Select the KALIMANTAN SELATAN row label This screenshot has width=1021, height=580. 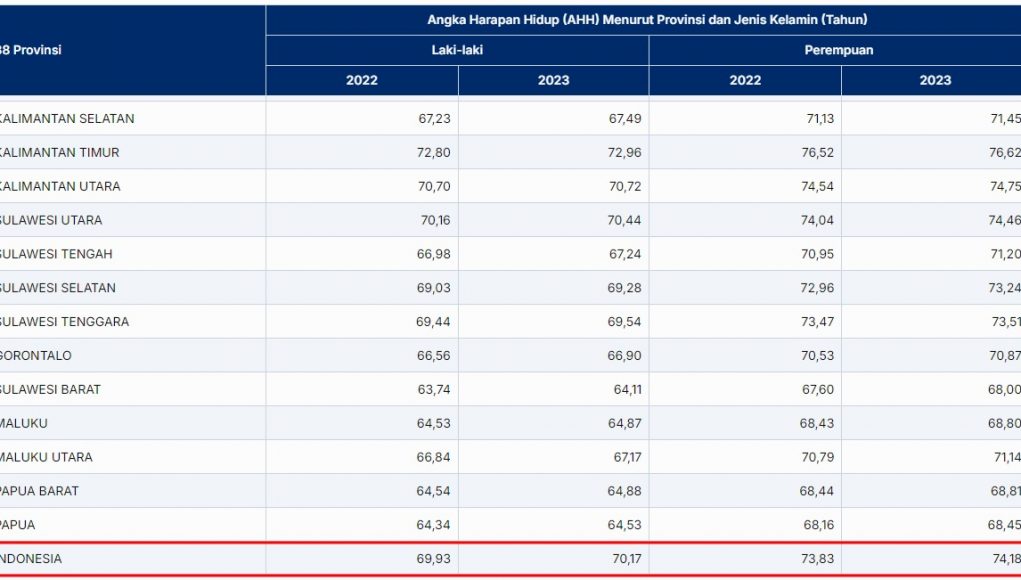point(68,118)
